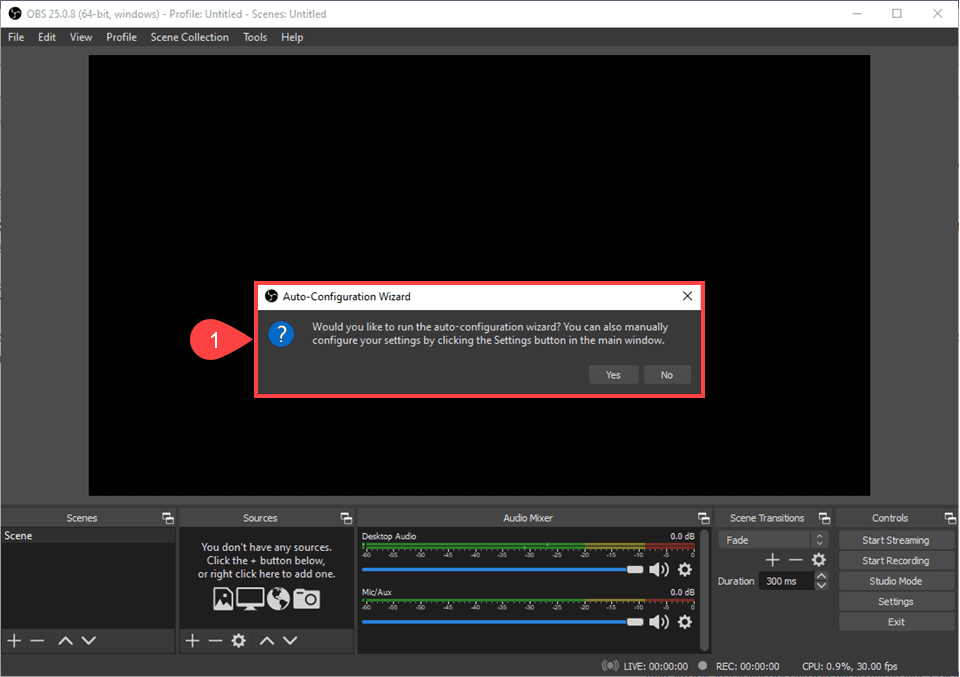This screenshot has height=677, width=960.
Task: Open Mic/Aux settings gear
Action: [x=685, y=622]
